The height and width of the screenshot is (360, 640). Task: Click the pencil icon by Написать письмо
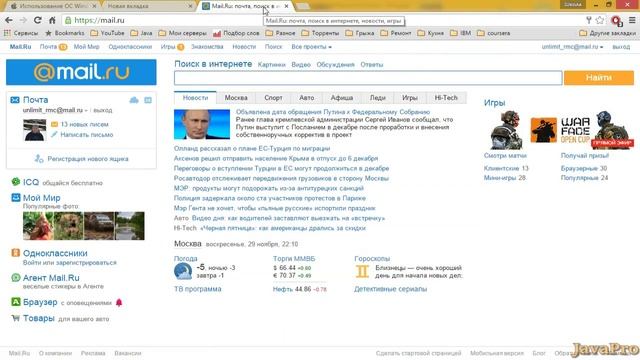click(x=54, y=134)
